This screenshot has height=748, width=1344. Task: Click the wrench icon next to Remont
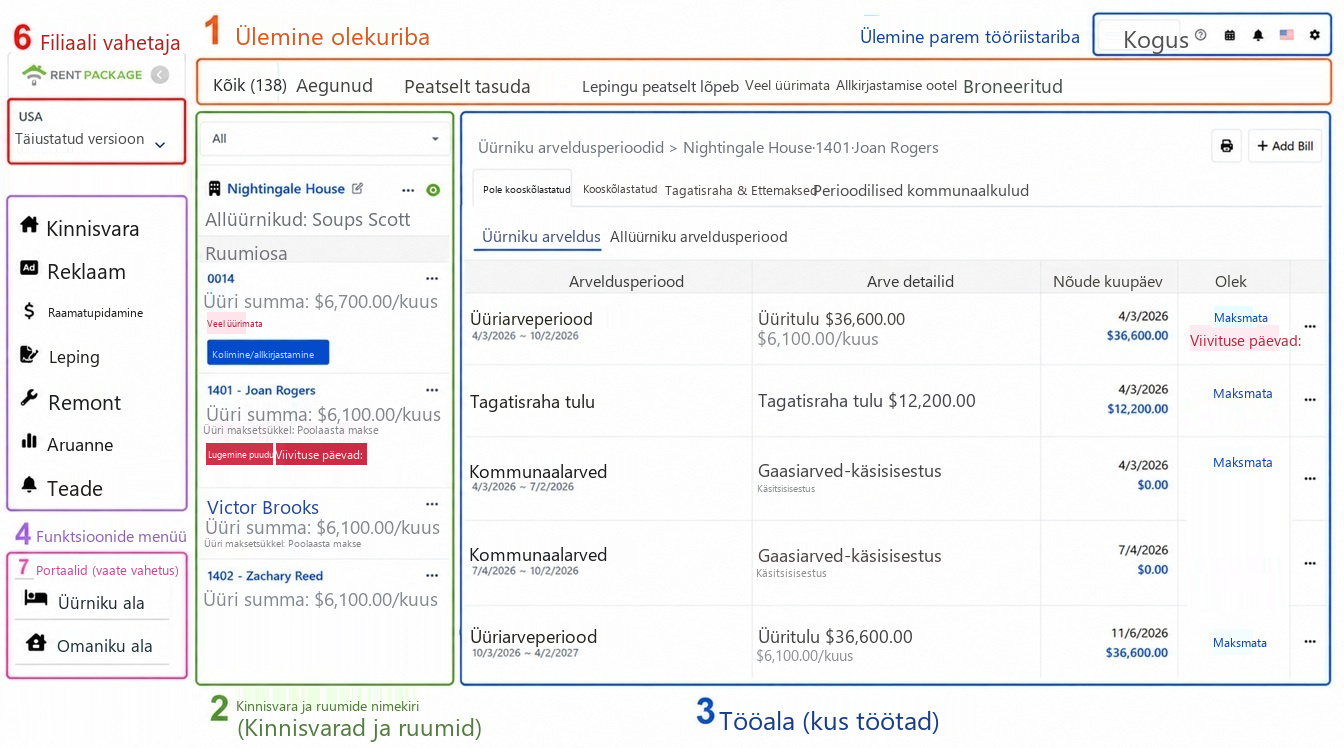[29, 399]
